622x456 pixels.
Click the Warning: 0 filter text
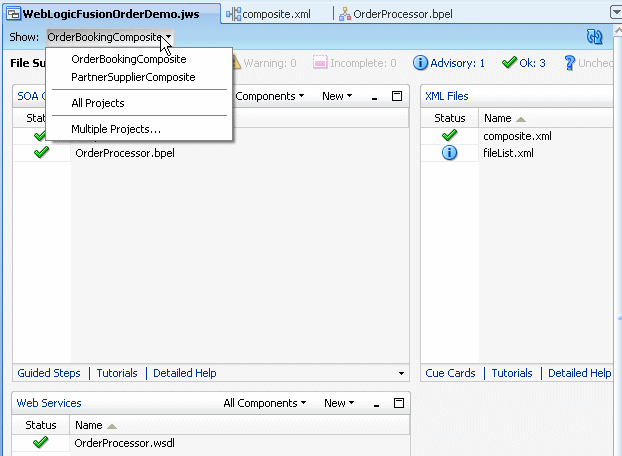(x=270, y=63)
